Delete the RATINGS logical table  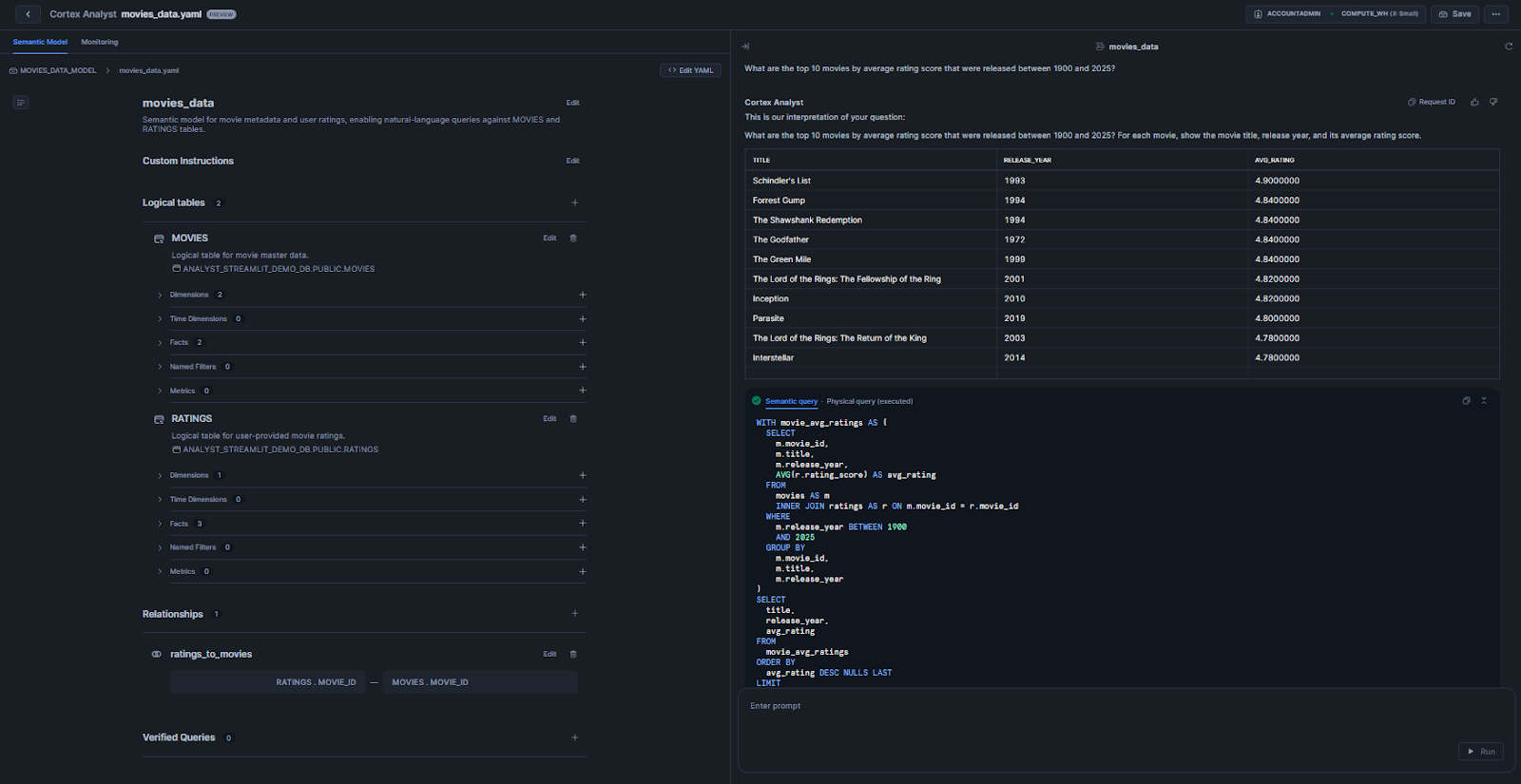(x=573, y=419)
